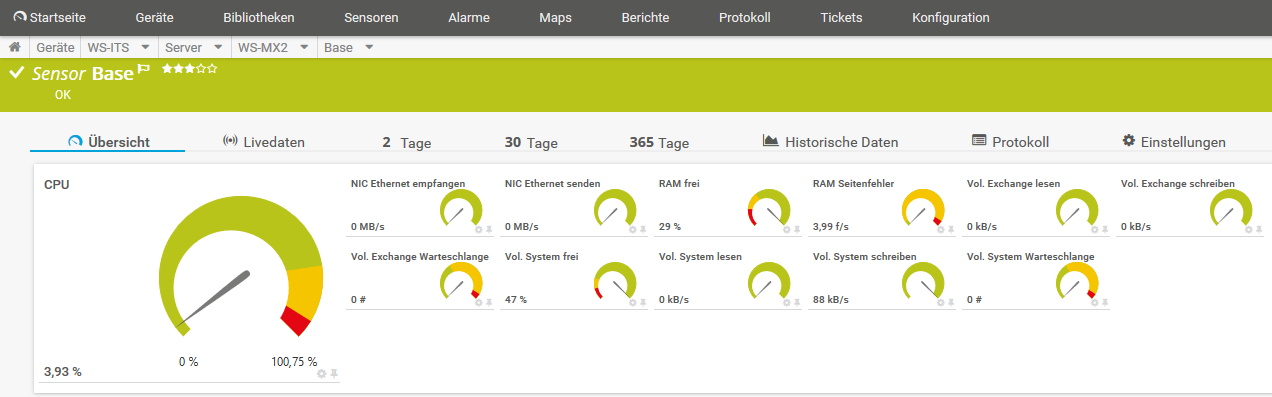Image resolution: width=1272 pixels, height=397 pixels.
Task: Open gear settings for RAM frei channel
Action: tap(786, 229)
